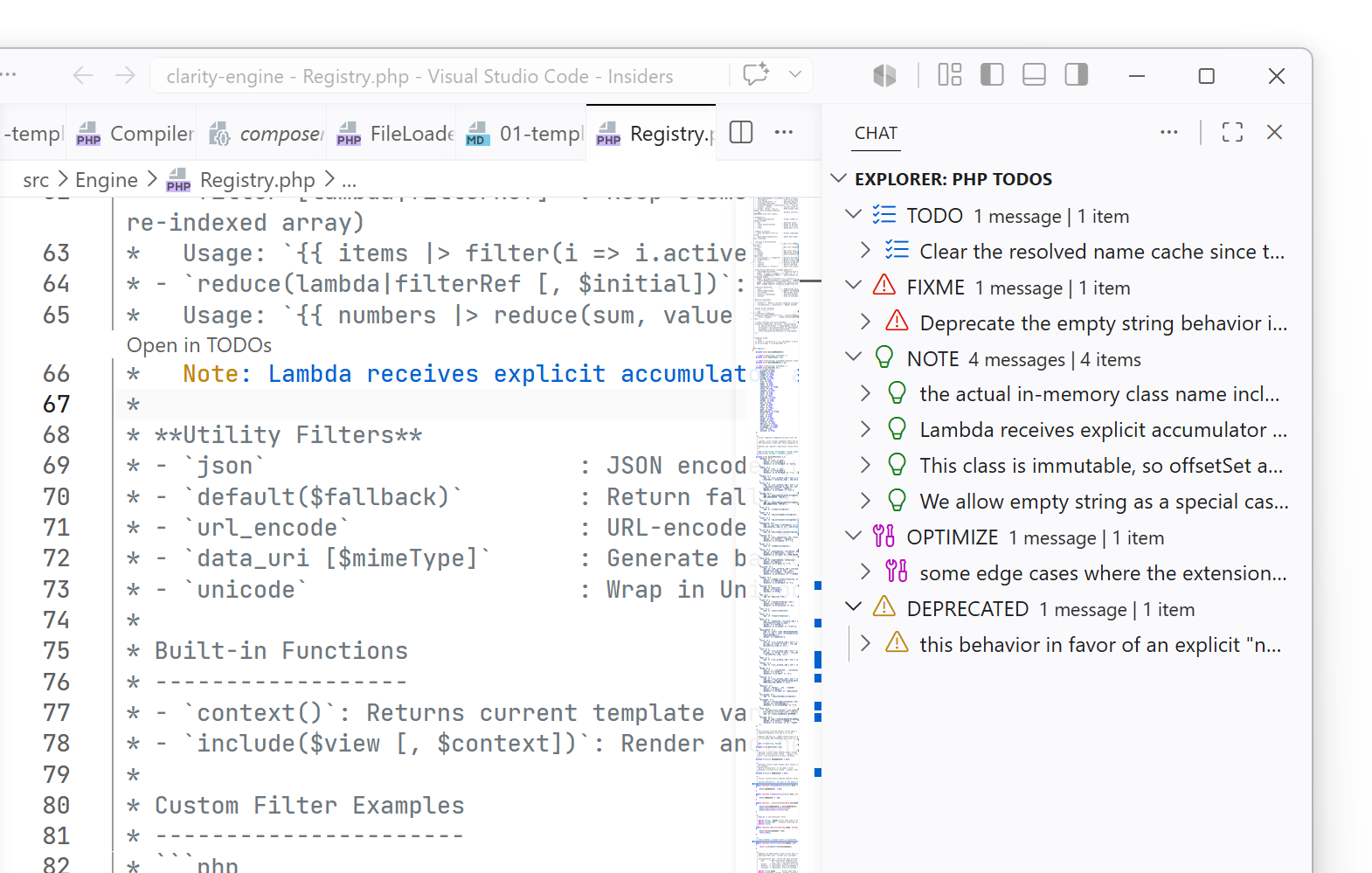This screenshot has width=1372, height=873.
Task: Click the Copilot icon in the title bar
Action: [884, 76]
